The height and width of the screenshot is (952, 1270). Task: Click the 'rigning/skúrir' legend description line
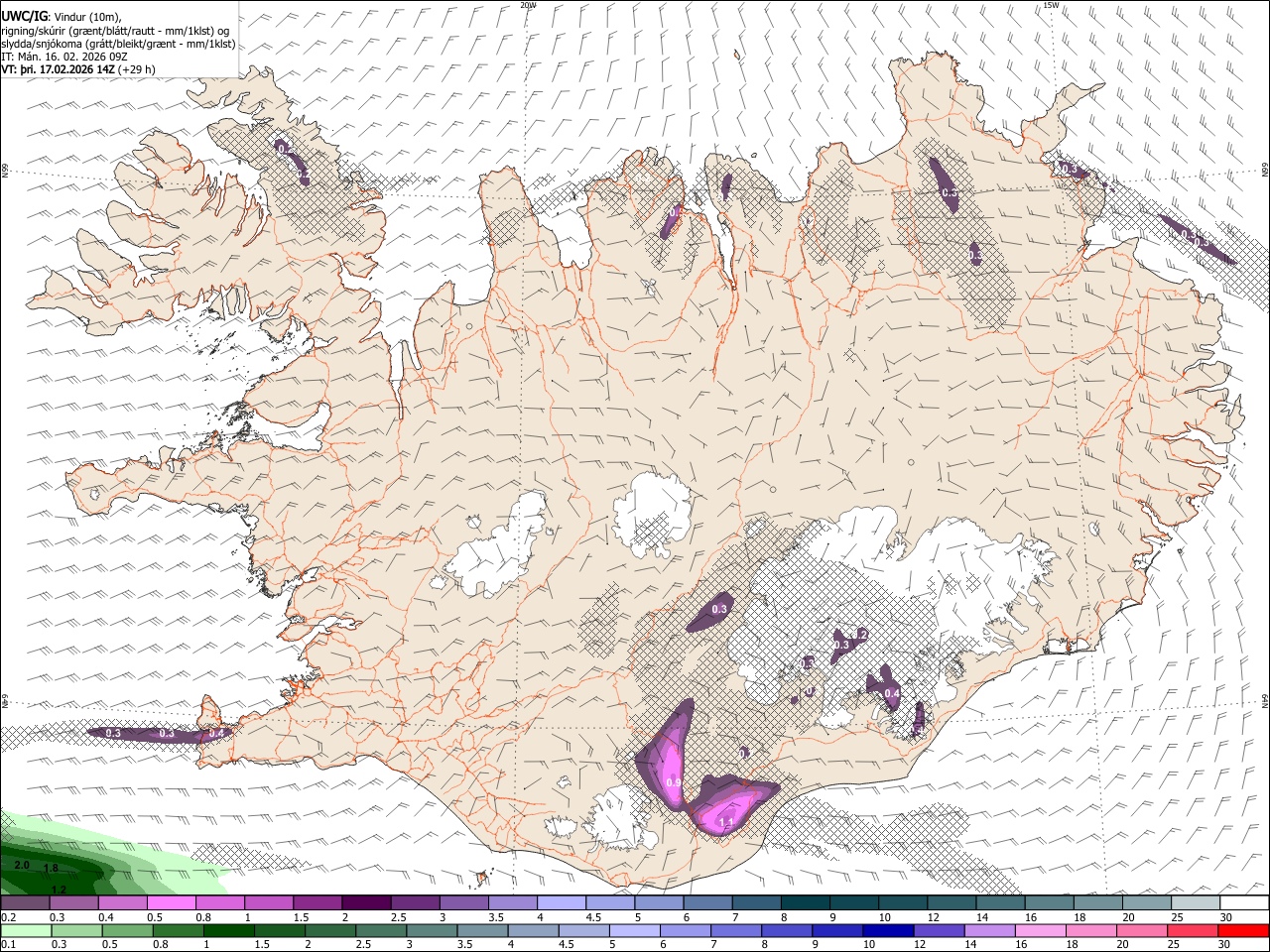tap(115, 30)
